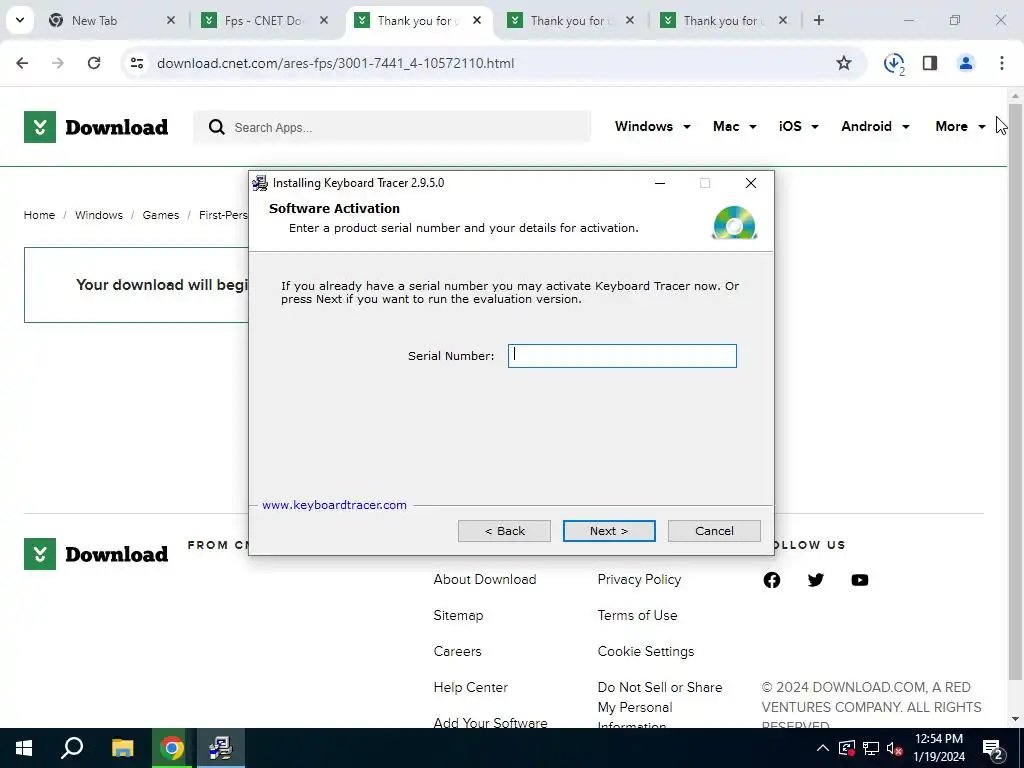The width and height of the screenshot is (1024, 768).
Task: Open File Explorer from taskbar
Action: click(x=122, y=748)
